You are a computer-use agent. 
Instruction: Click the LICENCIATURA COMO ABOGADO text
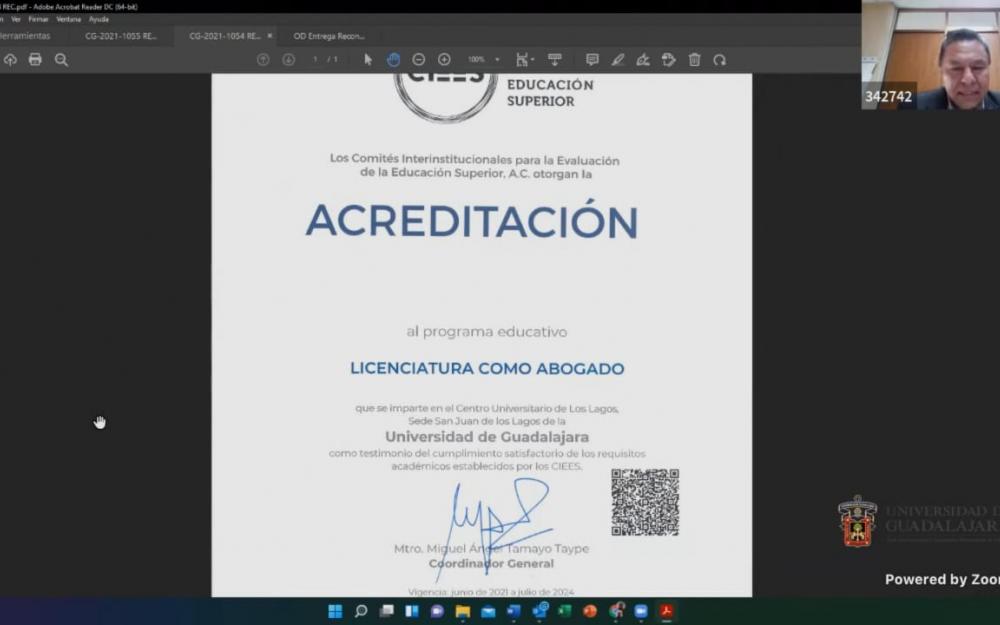pyautogui.click(x=487, y=369)
